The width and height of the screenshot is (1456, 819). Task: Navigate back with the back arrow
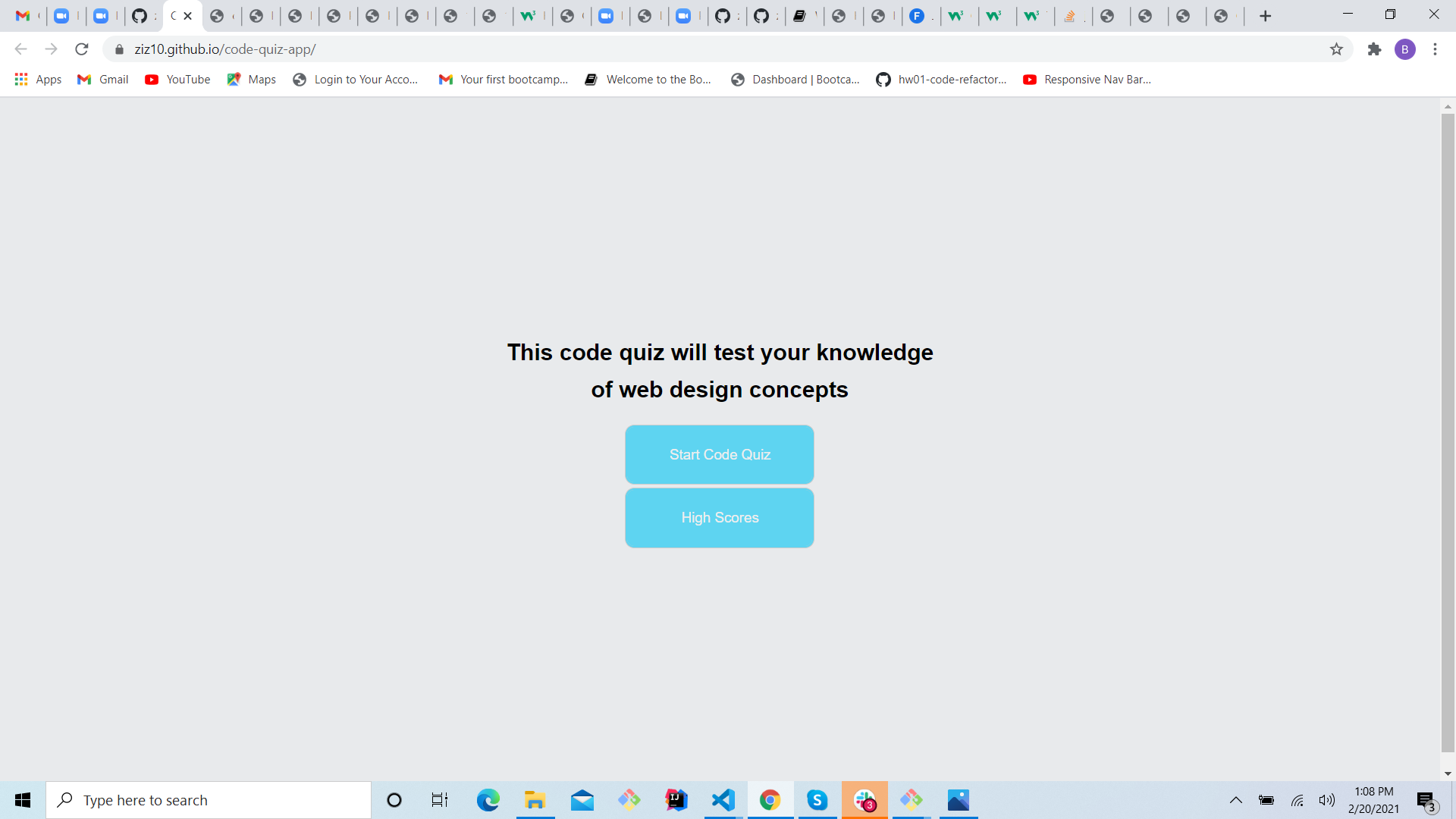[20, 49]
